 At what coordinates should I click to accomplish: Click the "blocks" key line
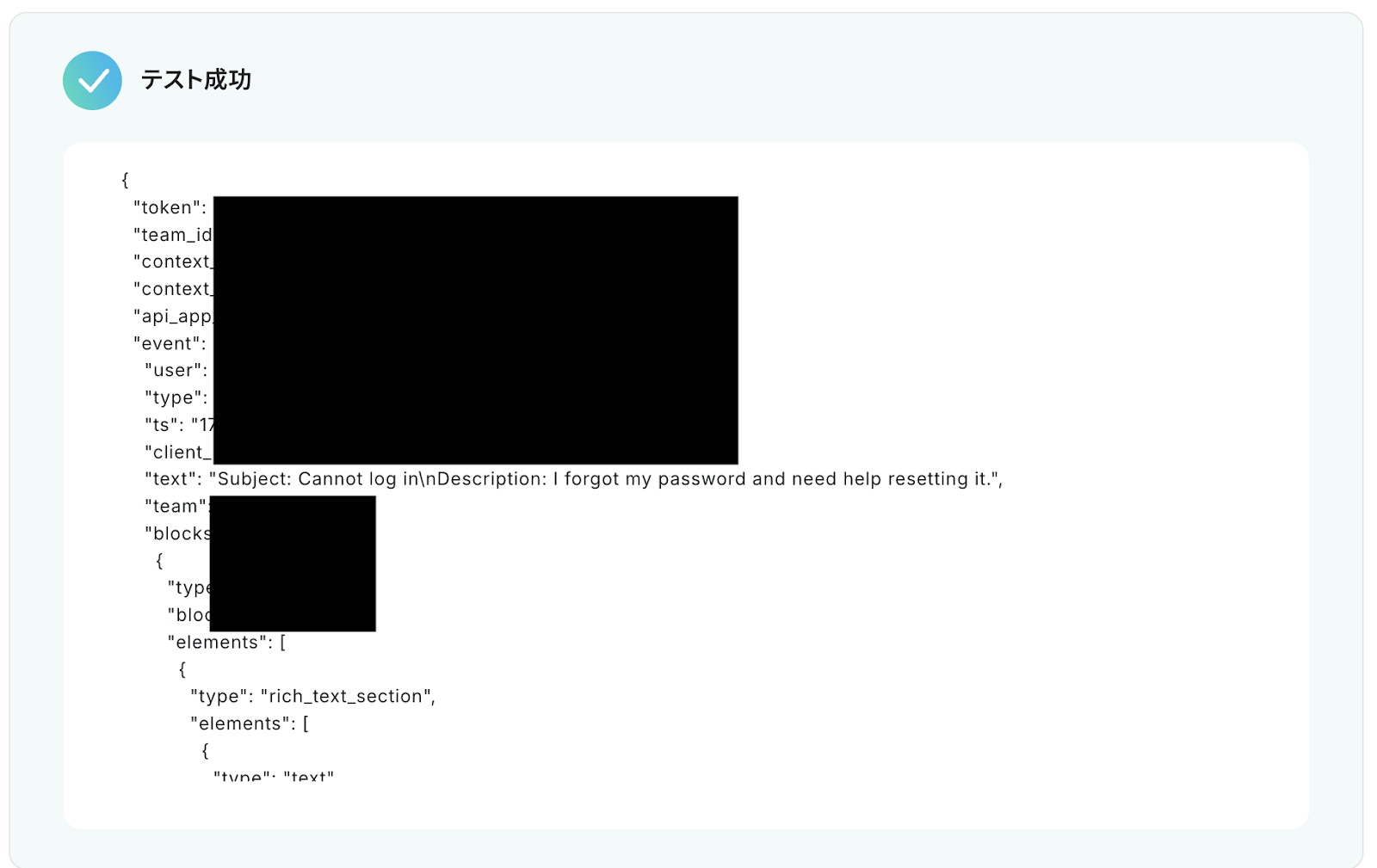pos(178,533)
